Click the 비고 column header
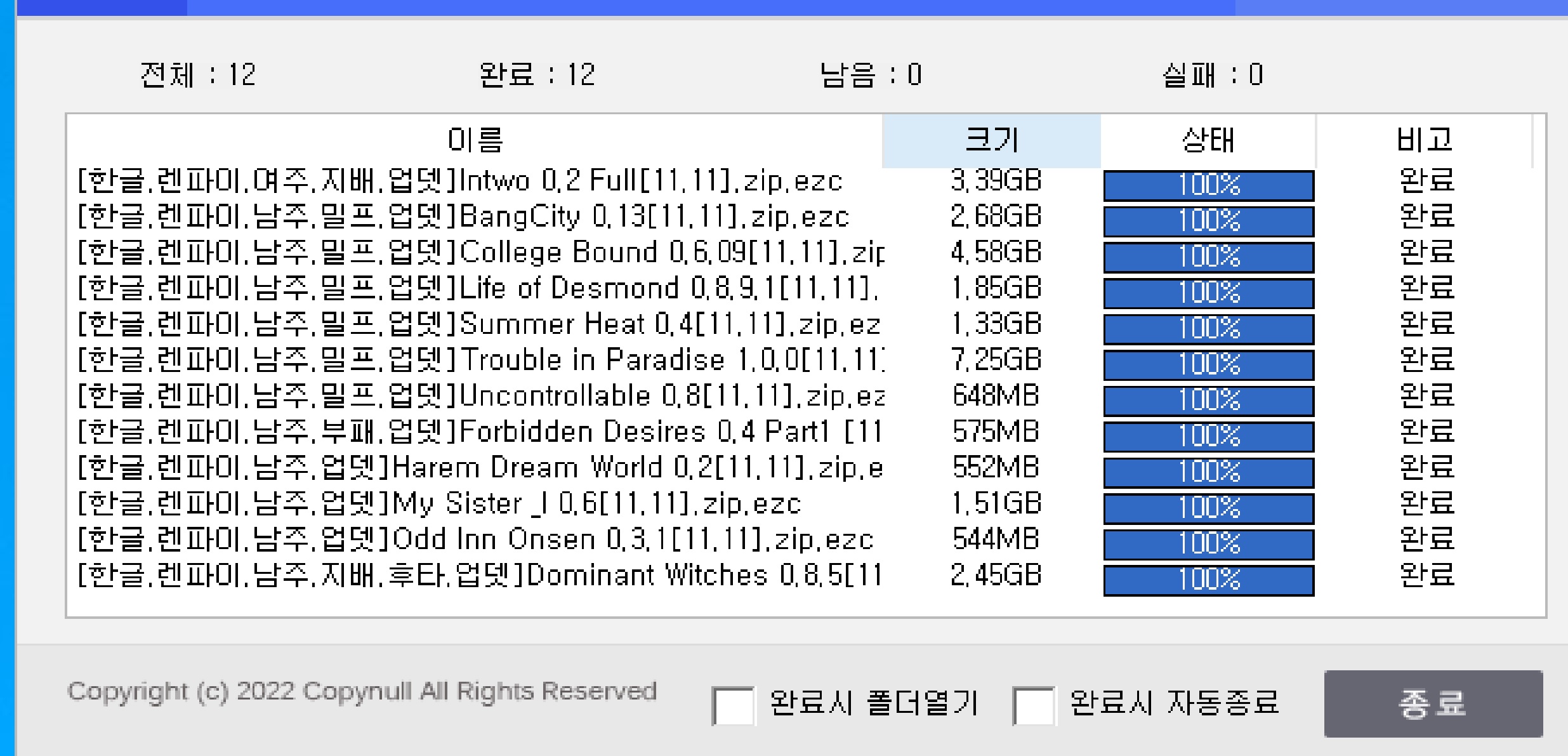 [1424, 140]
